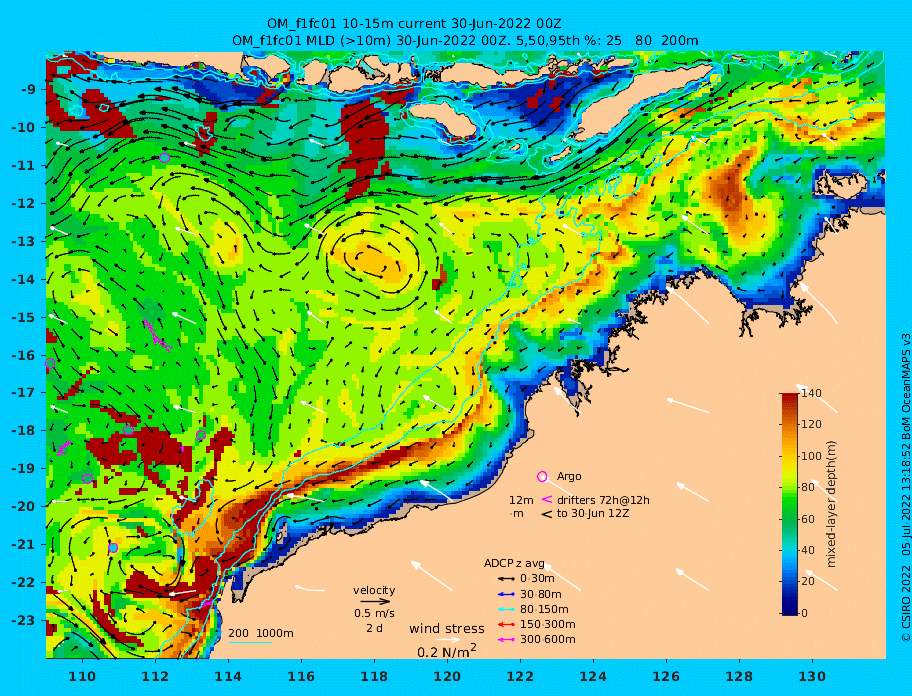The width and height of the screenshot is (912, 696).
Task: Click the vertical CSIRO 2022 copyright text
Action: point(905,488)
